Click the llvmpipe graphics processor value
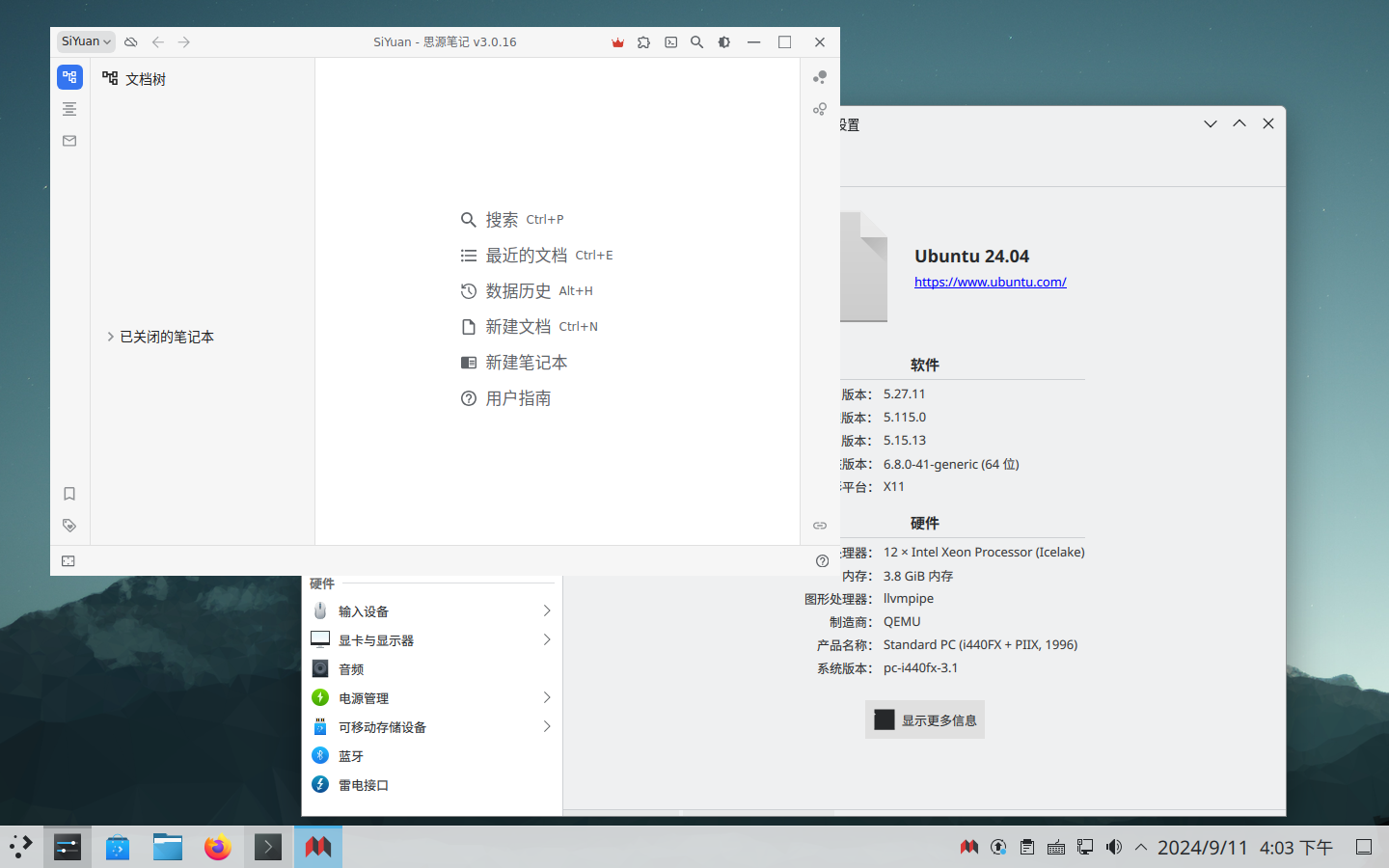This screenshot has height=868, width=1389. tap(908, 598)
